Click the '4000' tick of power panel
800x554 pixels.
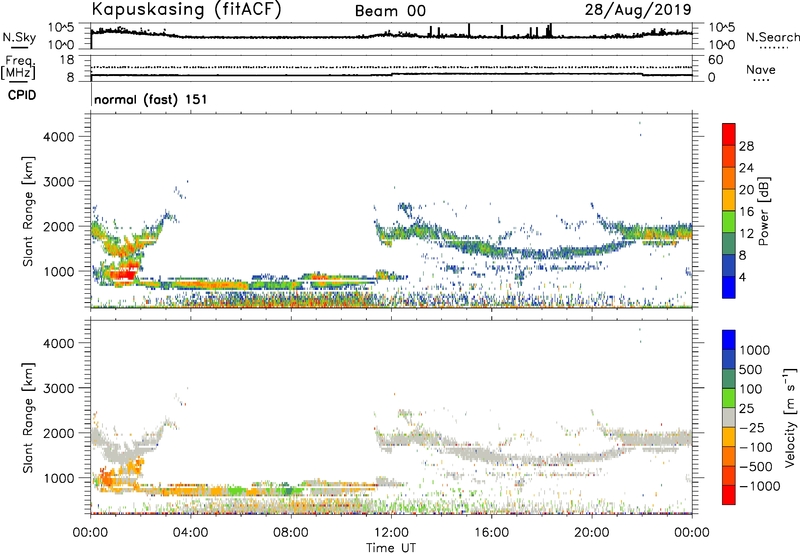(58, 137)
